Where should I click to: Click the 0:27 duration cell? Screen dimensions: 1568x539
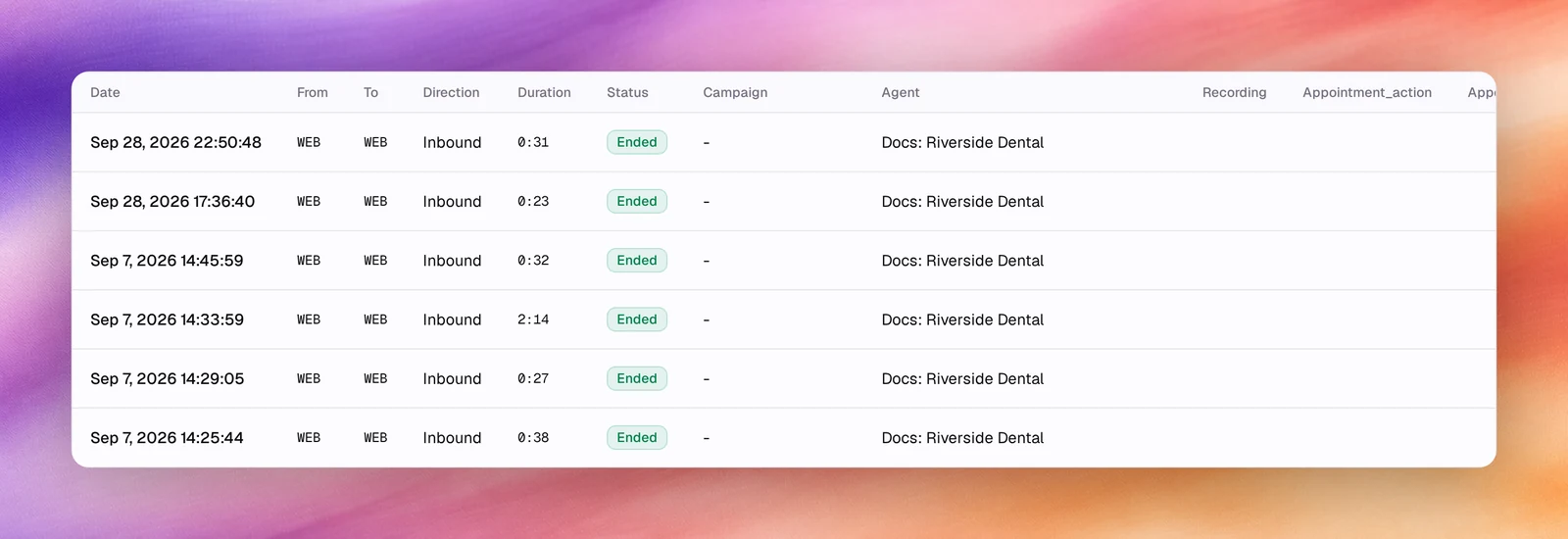tap(533, 378)
